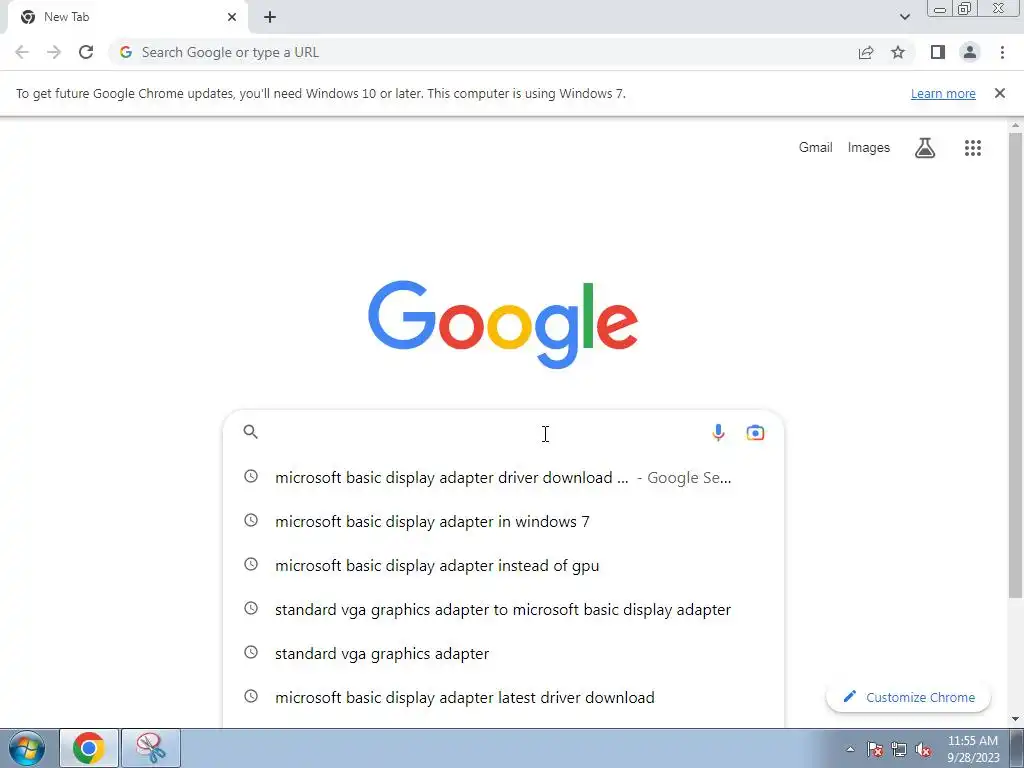Start voice search with the microphone
1024x768 pixels.
[x=718, y=432]
